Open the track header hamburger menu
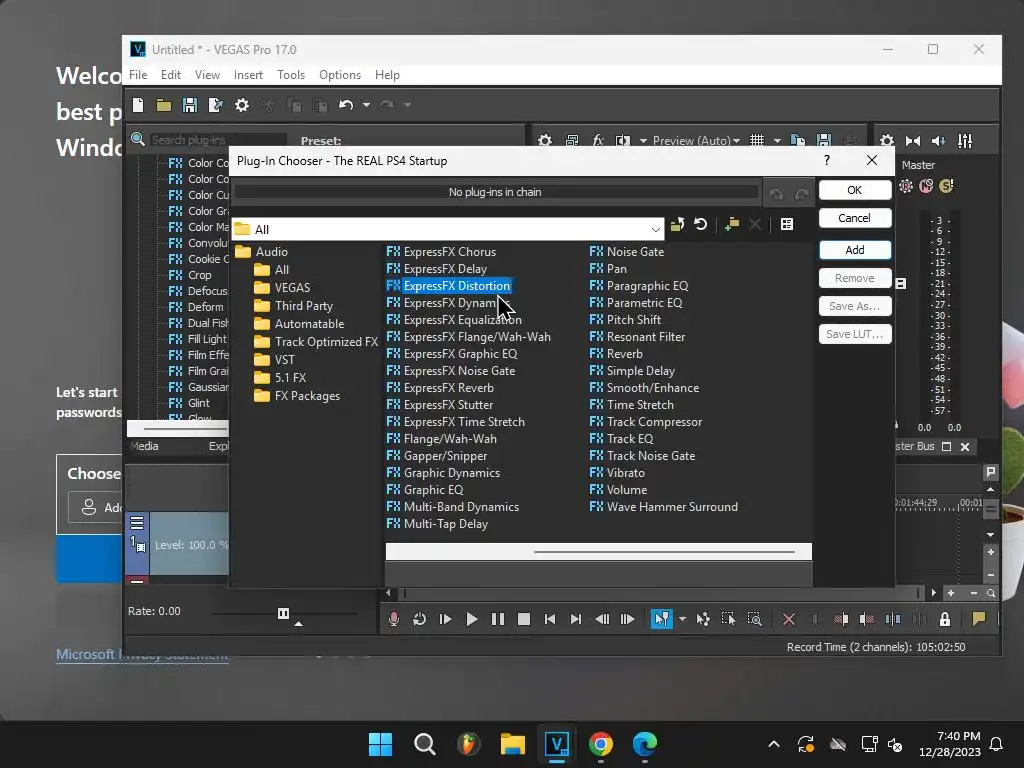This screenshot has width=1024, height=768. (x=136, y=523)
